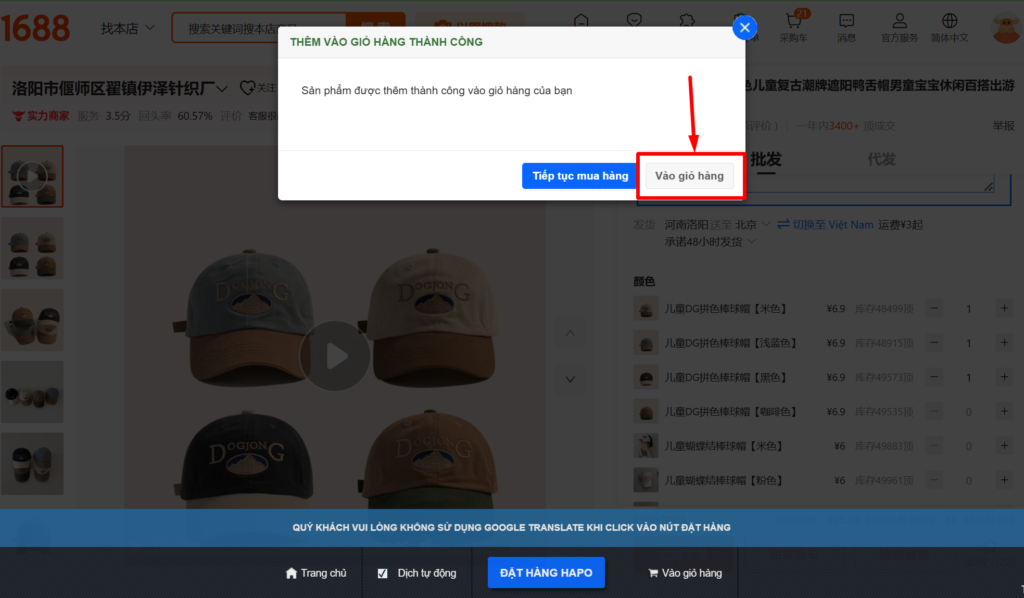The height and width of the screenshot is (598, 1024).
Task: Click the 官方服务 official service icon
Action: [899, 26]
